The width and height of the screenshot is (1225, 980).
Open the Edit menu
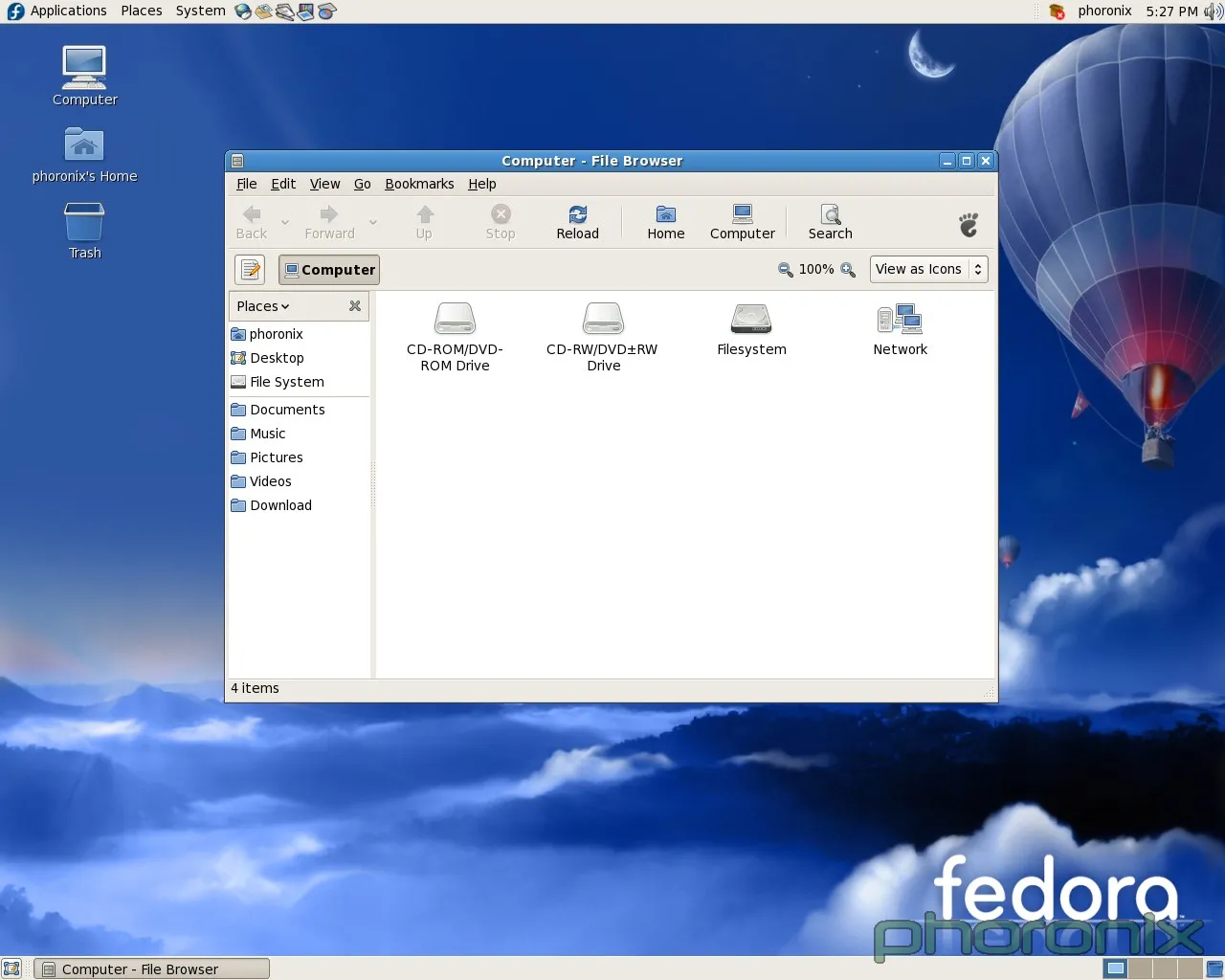click(x=283, y=184)
